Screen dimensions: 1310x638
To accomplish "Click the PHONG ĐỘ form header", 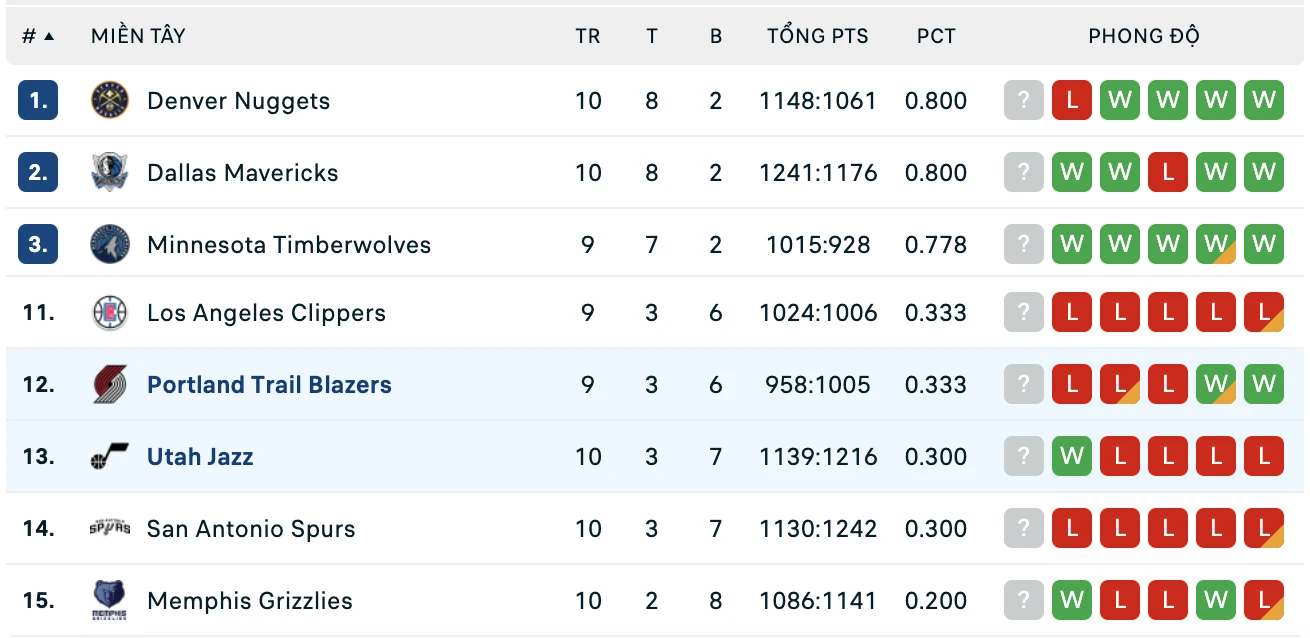I will coord(1144,36).
